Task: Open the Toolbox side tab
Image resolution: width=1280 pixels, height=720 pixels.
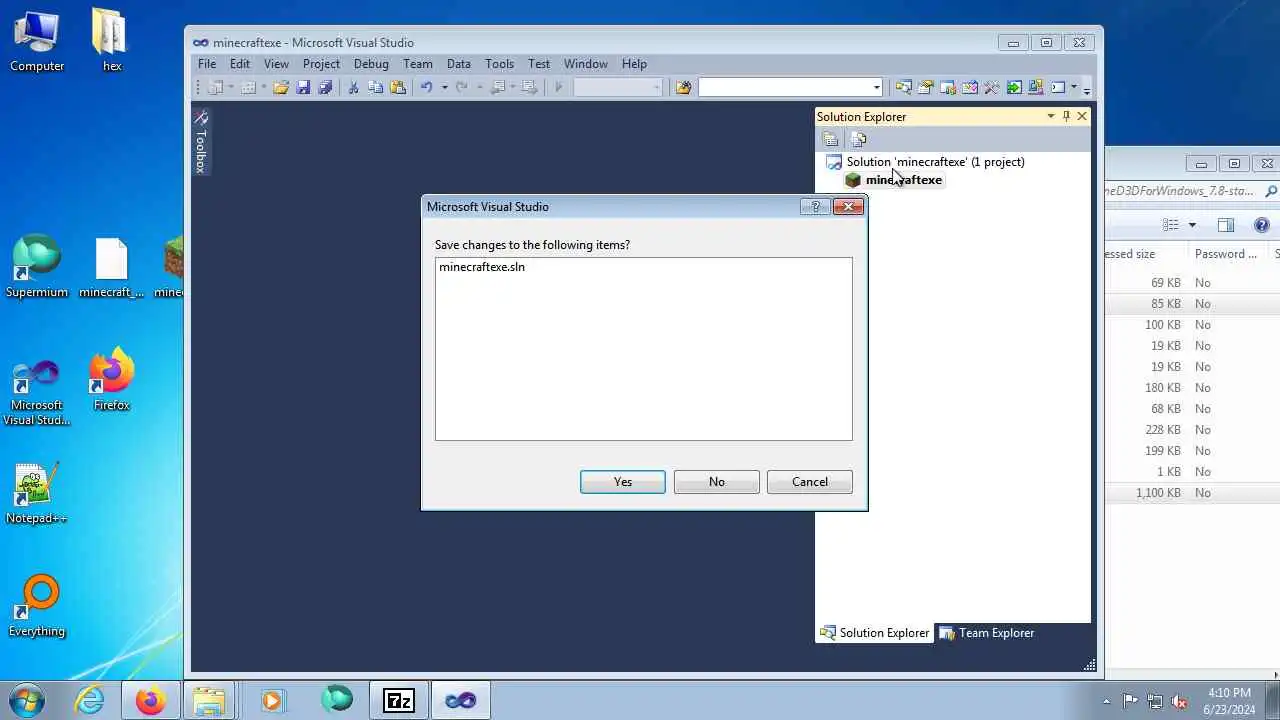Action: [x=200, y=142]
